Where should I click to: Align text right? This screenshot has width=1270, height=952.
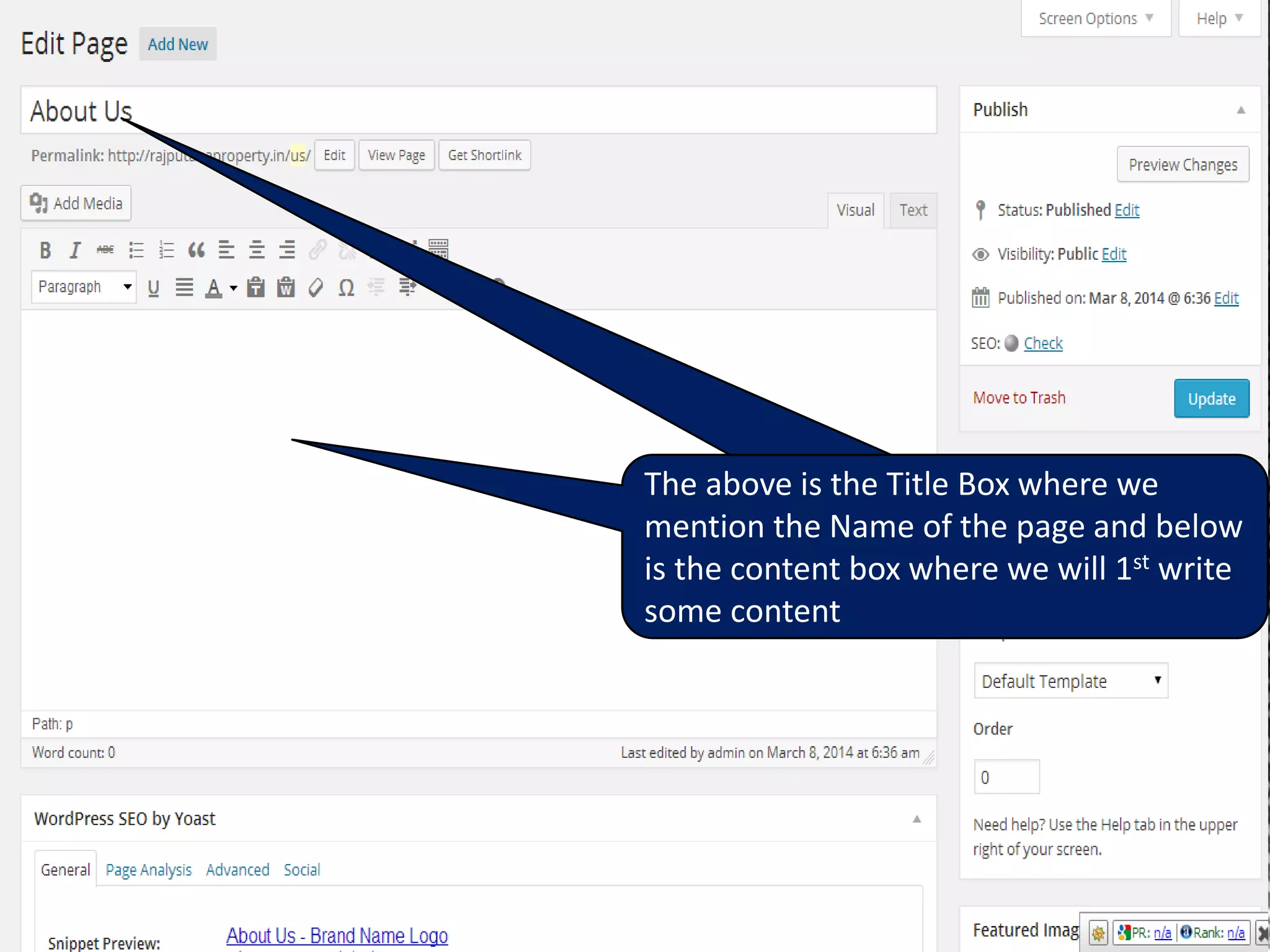click(x=286, y=250)
